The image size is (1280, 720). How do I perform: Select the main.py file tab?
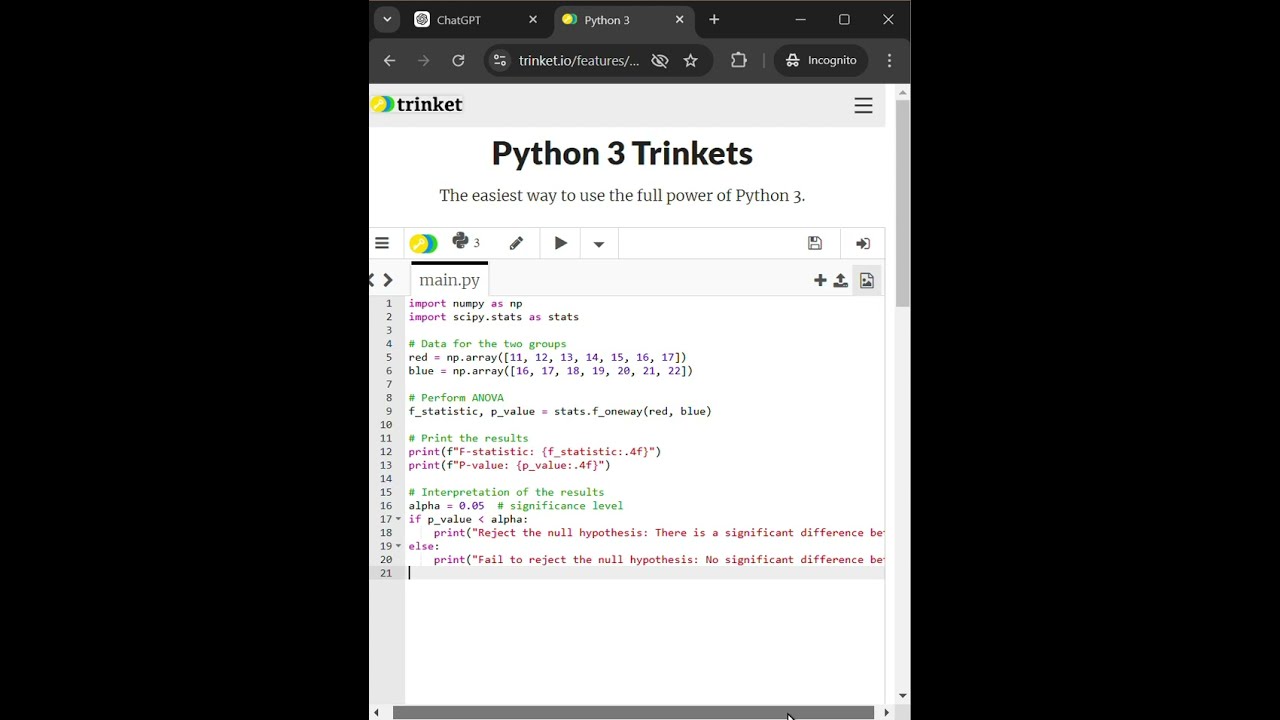point(449,280)
